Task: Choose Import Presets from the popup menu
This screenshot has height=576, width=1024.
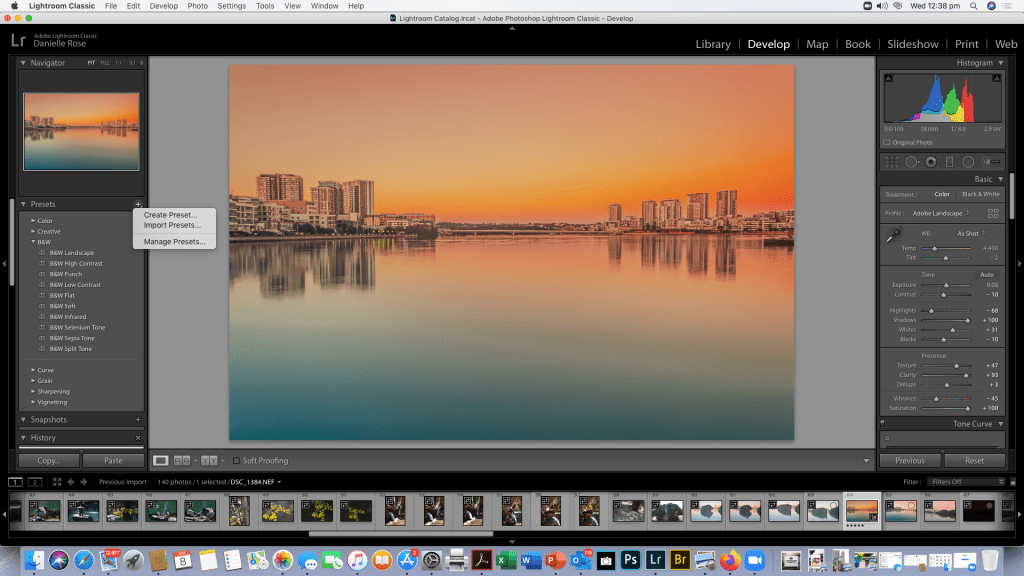Action: click(x=172, y=225)
